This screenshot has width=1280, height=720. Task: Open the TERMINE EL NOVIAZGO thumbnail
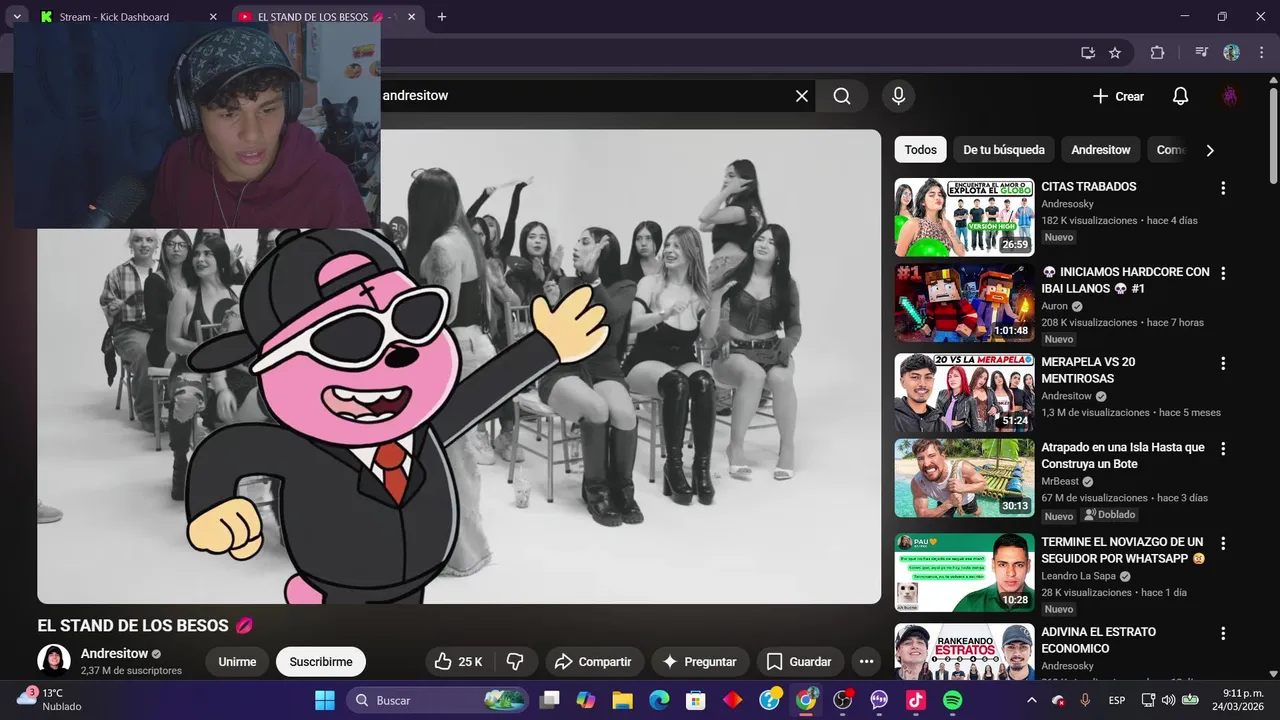tap(964, 573)
